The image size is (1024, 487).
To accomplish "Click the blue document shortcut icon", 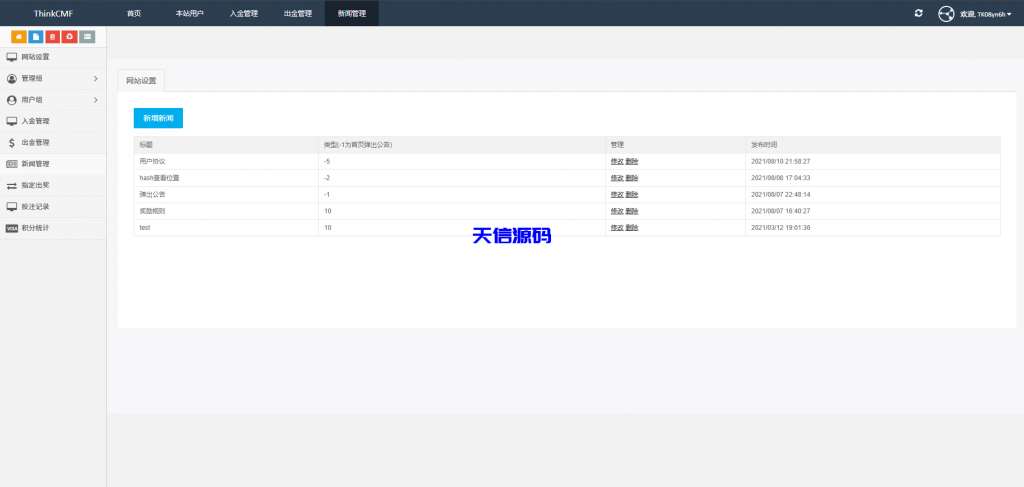I will (x=35, y=37).
